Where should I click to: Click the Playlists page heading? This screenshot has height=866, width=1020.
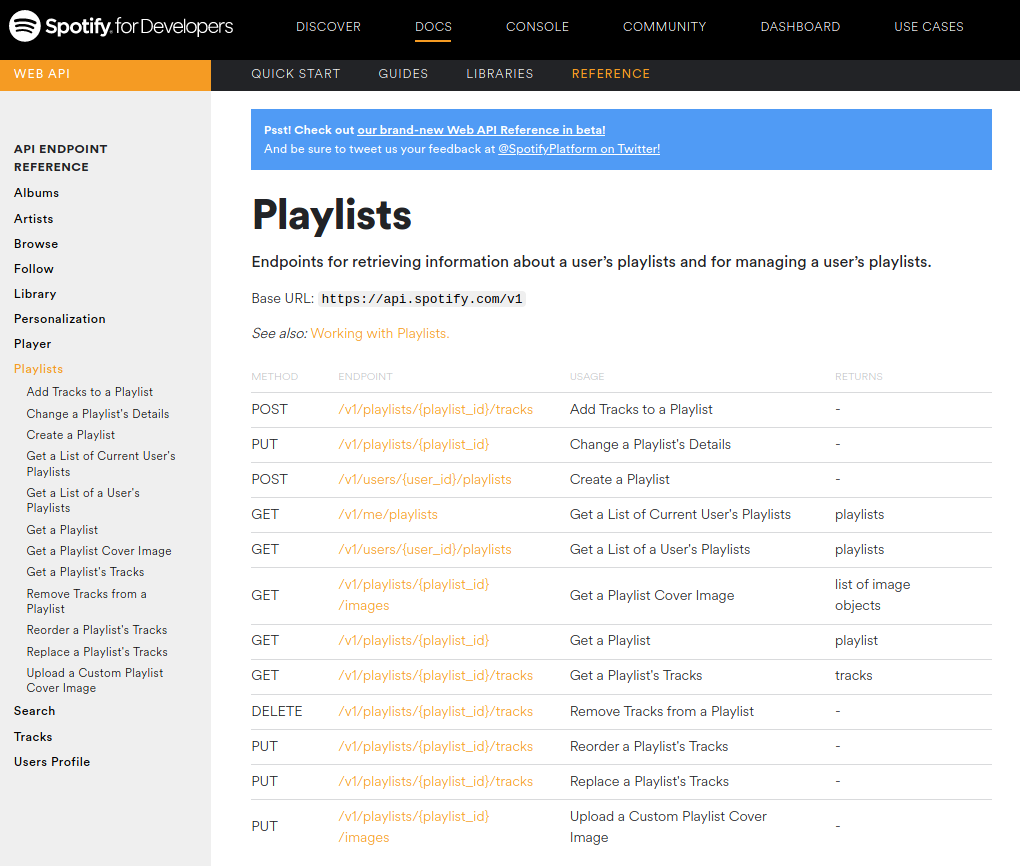pyautogui.click(x=332, y=215)
